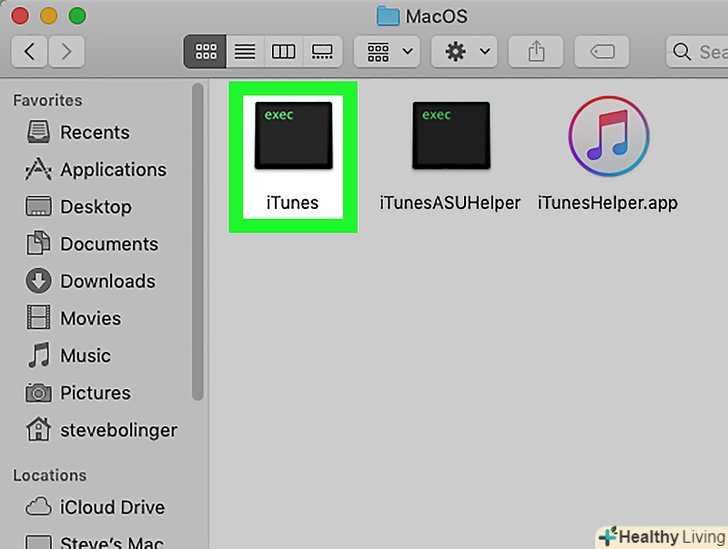Open Pictures in the sidebar

click(95, 393)
